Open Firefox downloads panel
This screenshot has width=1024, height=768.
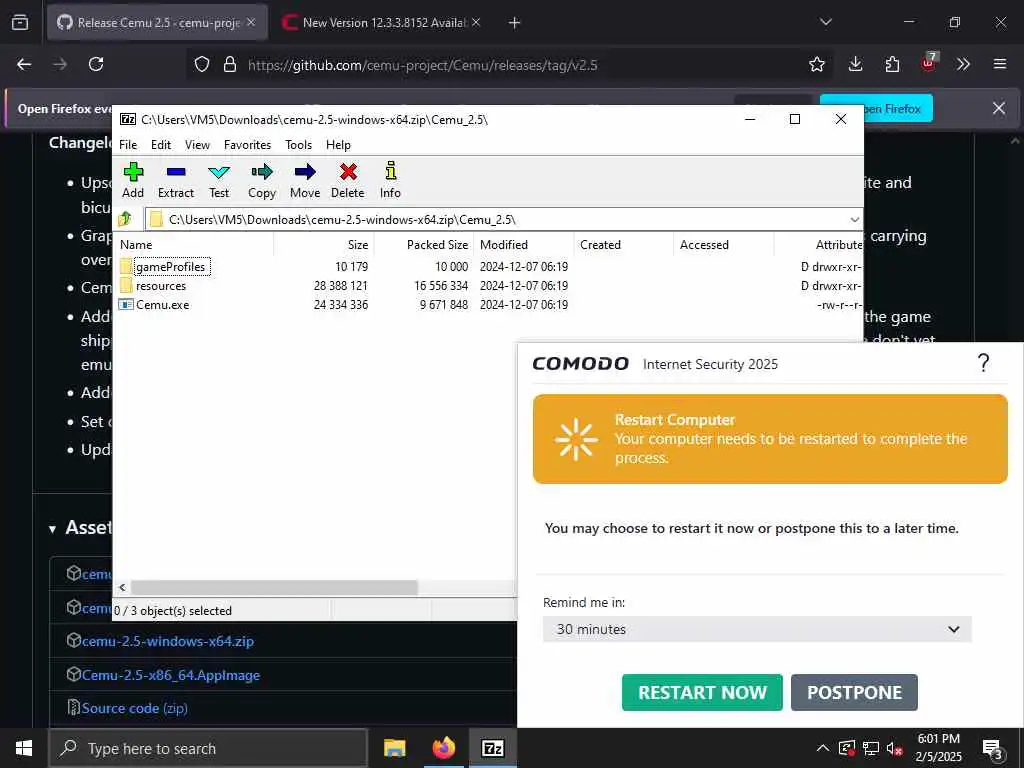point(856,64)
